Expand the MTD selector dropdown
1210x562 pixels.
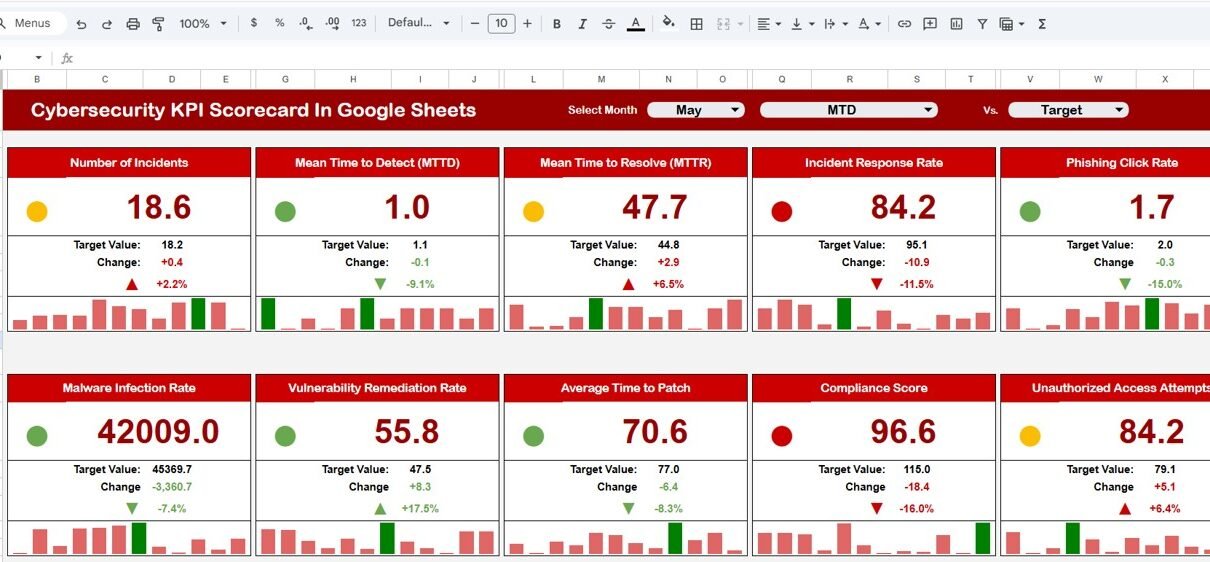click(848, 110)
